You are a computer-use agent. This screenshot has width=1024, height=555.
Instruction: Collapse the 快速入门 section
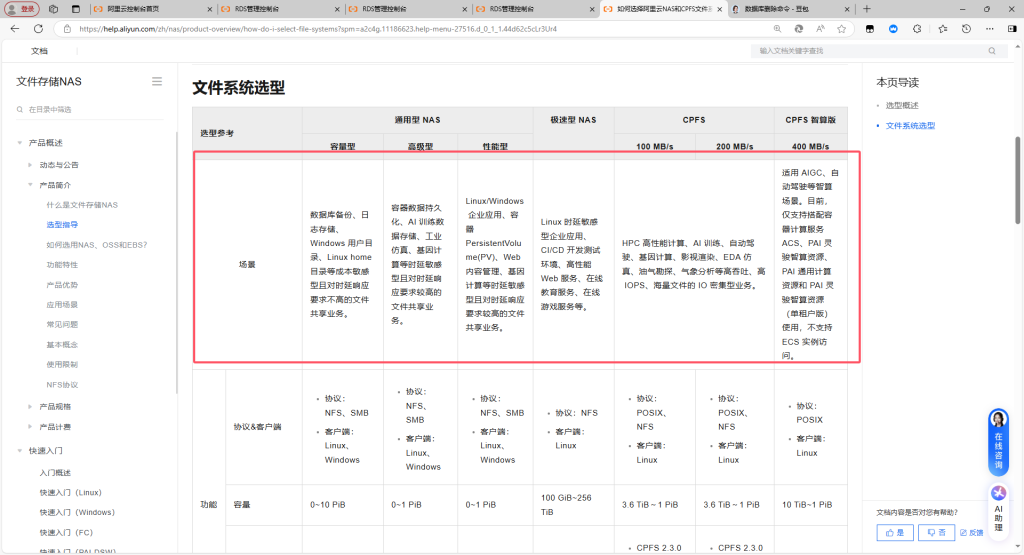(19, 451)
